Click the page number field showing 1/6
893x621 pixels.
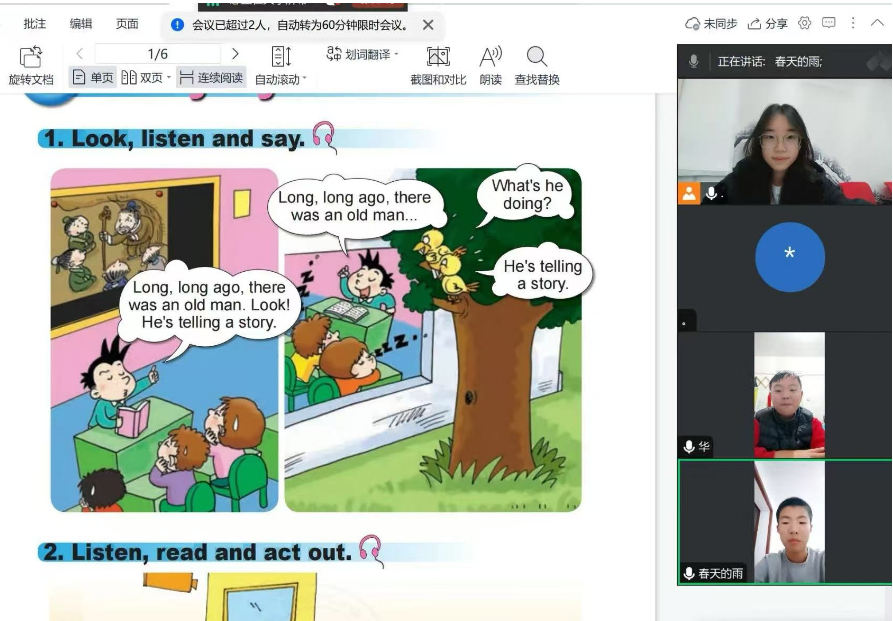click(x=158, y=54)
